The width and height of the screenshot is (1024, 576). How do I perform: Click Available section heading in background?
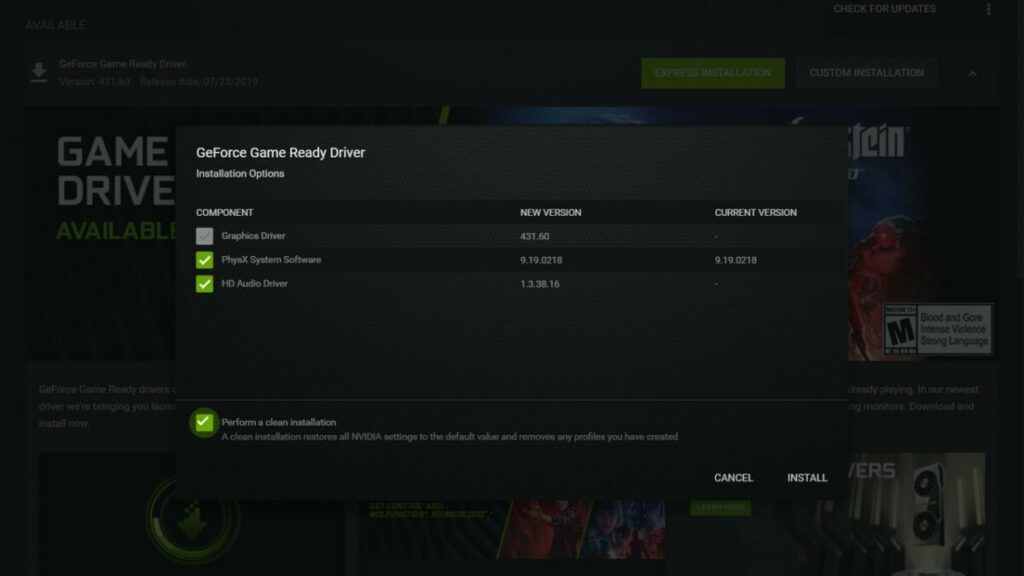(x=56, y=25)
